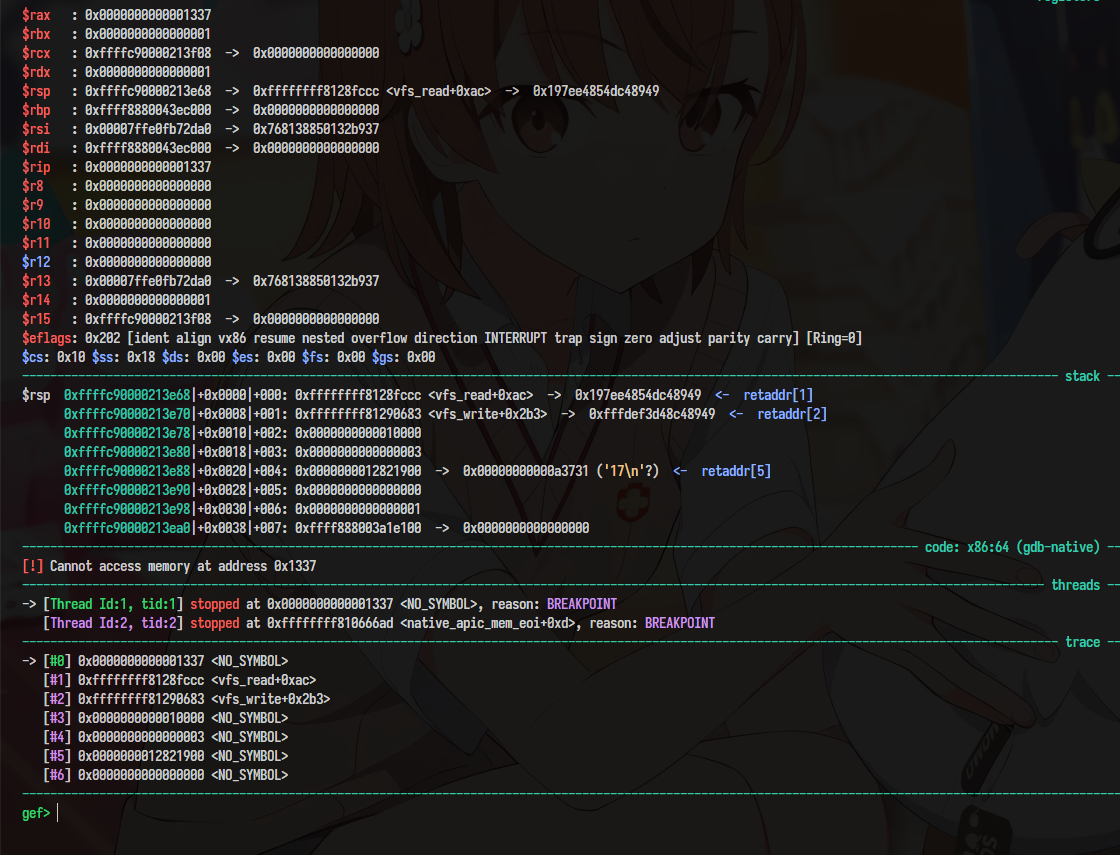Click the retaddr[5] annotation

(x=736, y=471)
